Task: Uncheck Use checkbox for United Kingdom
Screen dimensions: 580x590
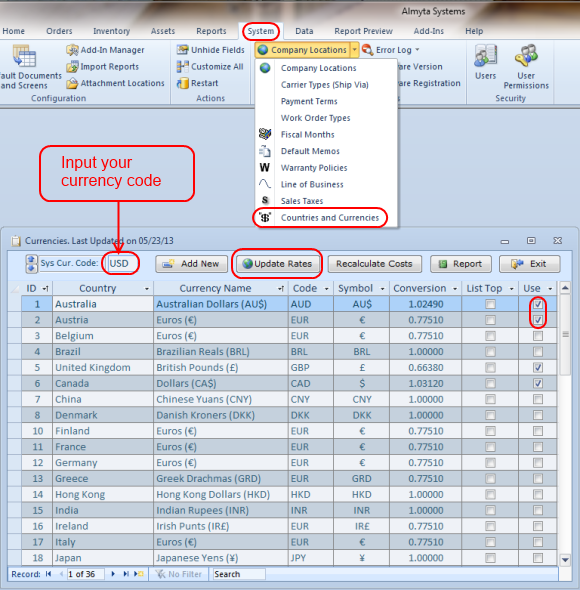Action: (x=538, y=367)
